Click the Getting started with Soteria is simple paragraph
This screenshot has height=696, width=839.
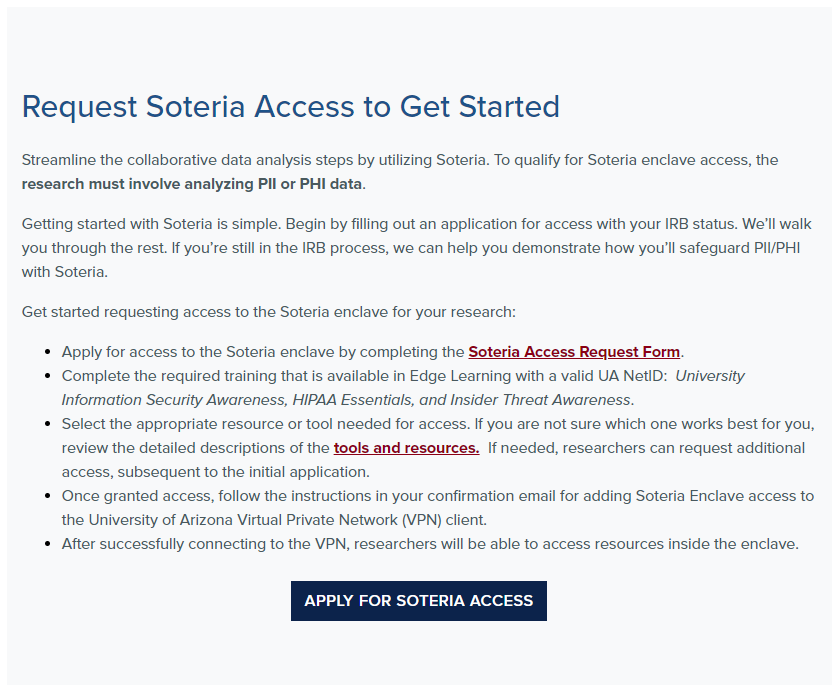[416, 248]
